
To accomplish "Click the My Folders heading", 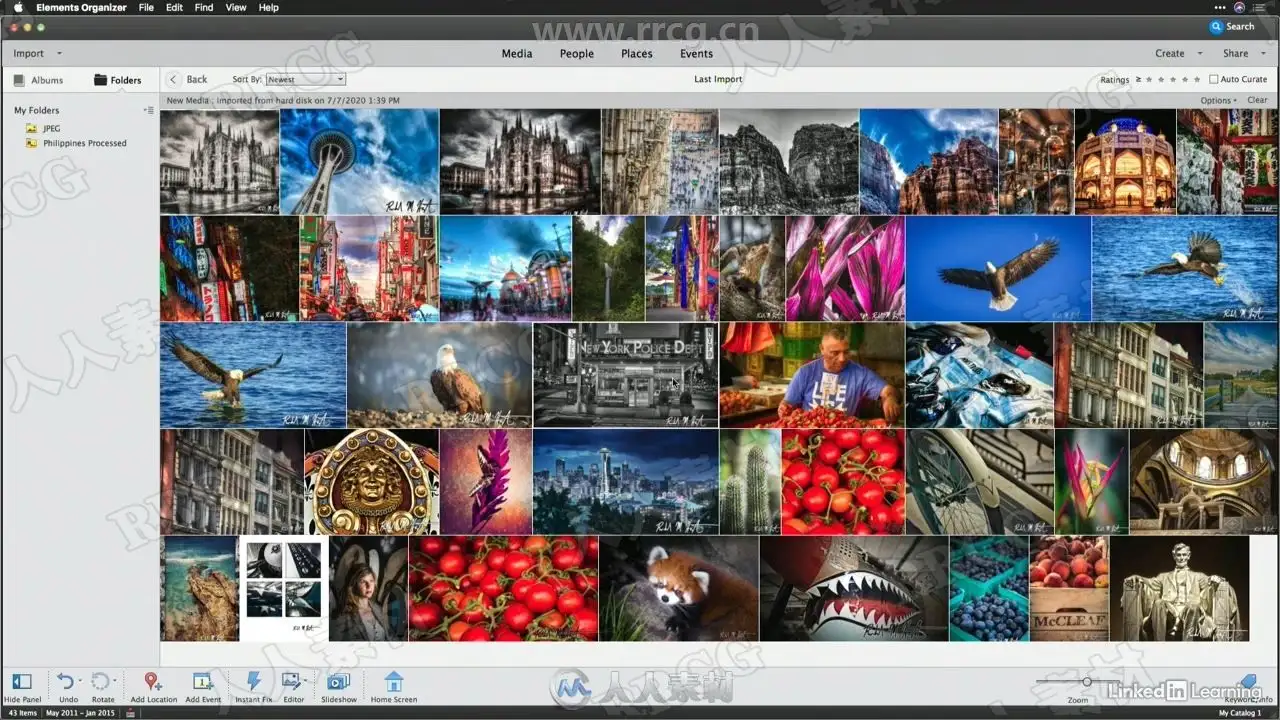I will (36, 110).
